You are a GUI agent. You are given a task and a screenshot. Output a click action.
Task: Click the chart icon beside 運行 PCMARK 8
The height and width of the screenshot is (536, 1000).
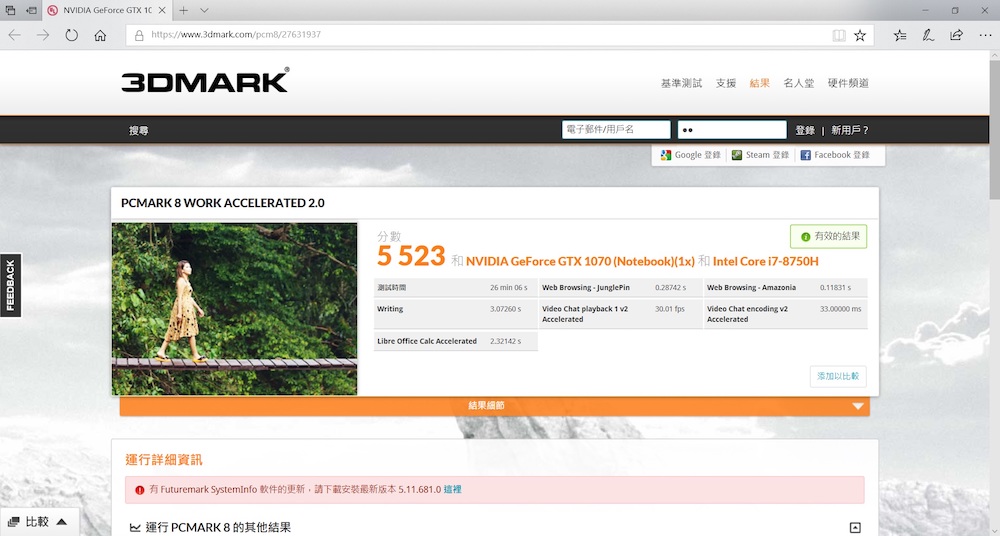click(x=135, y=527)
